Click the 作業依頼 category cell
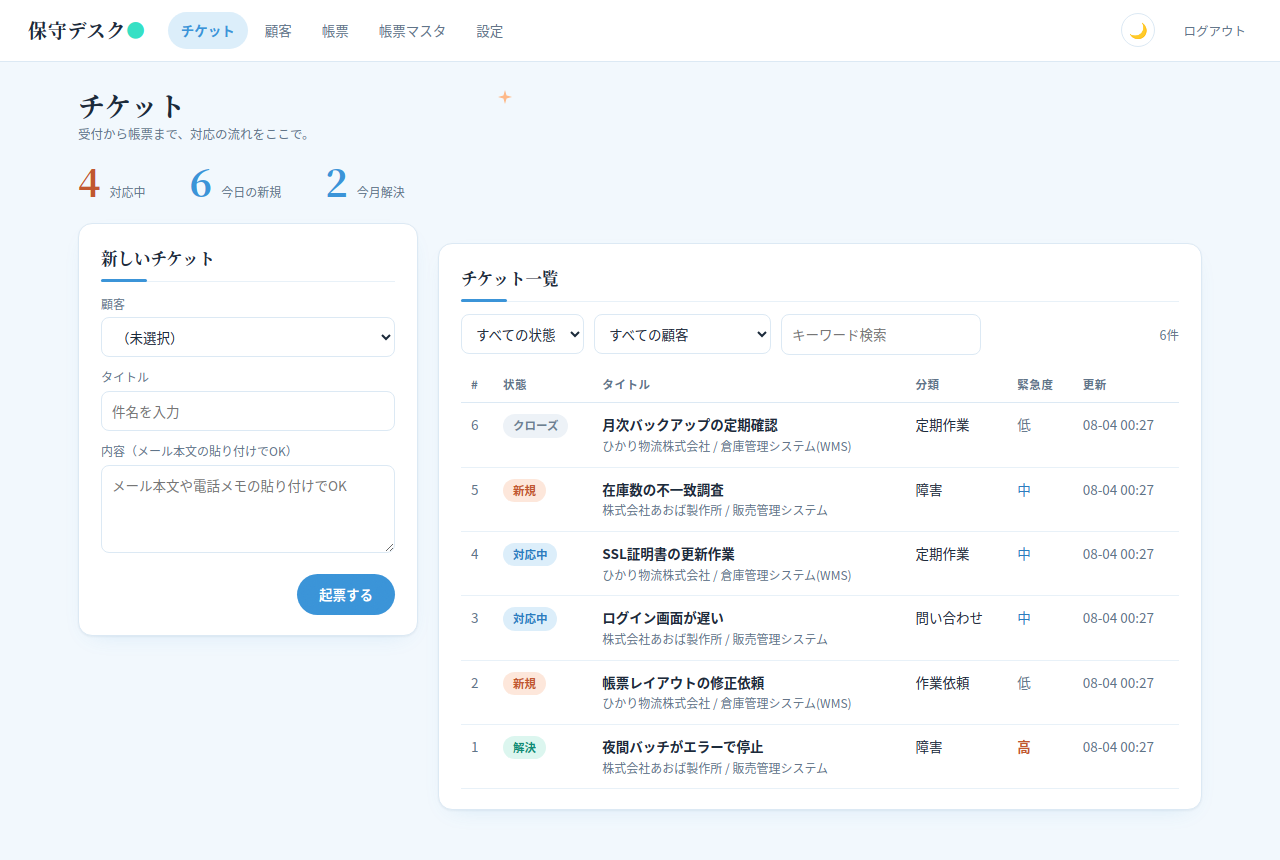The width and height of the screenshot is (1280, 860). click(942, 683)
